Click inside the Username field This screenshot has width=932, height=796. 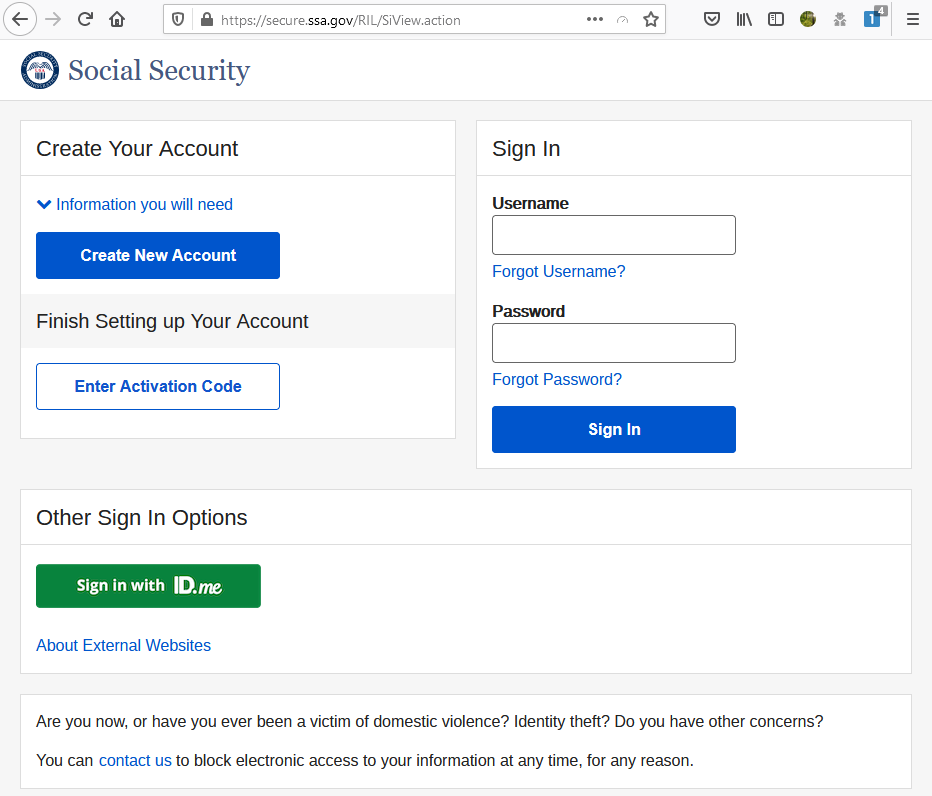click(613, 234)
